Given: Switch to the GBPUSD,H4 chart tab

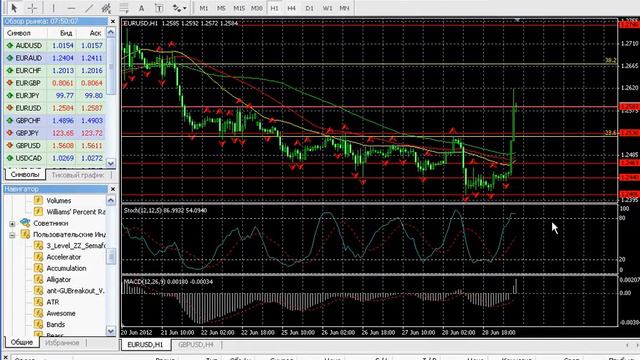Looking at the screenshot, I should pos(196,345).
